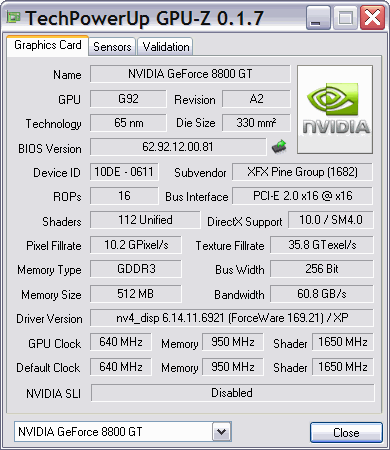The image size is (390, 450).
Task: Select the NVIDIA GeForce 8800 GT combo box
Action: 123,432
